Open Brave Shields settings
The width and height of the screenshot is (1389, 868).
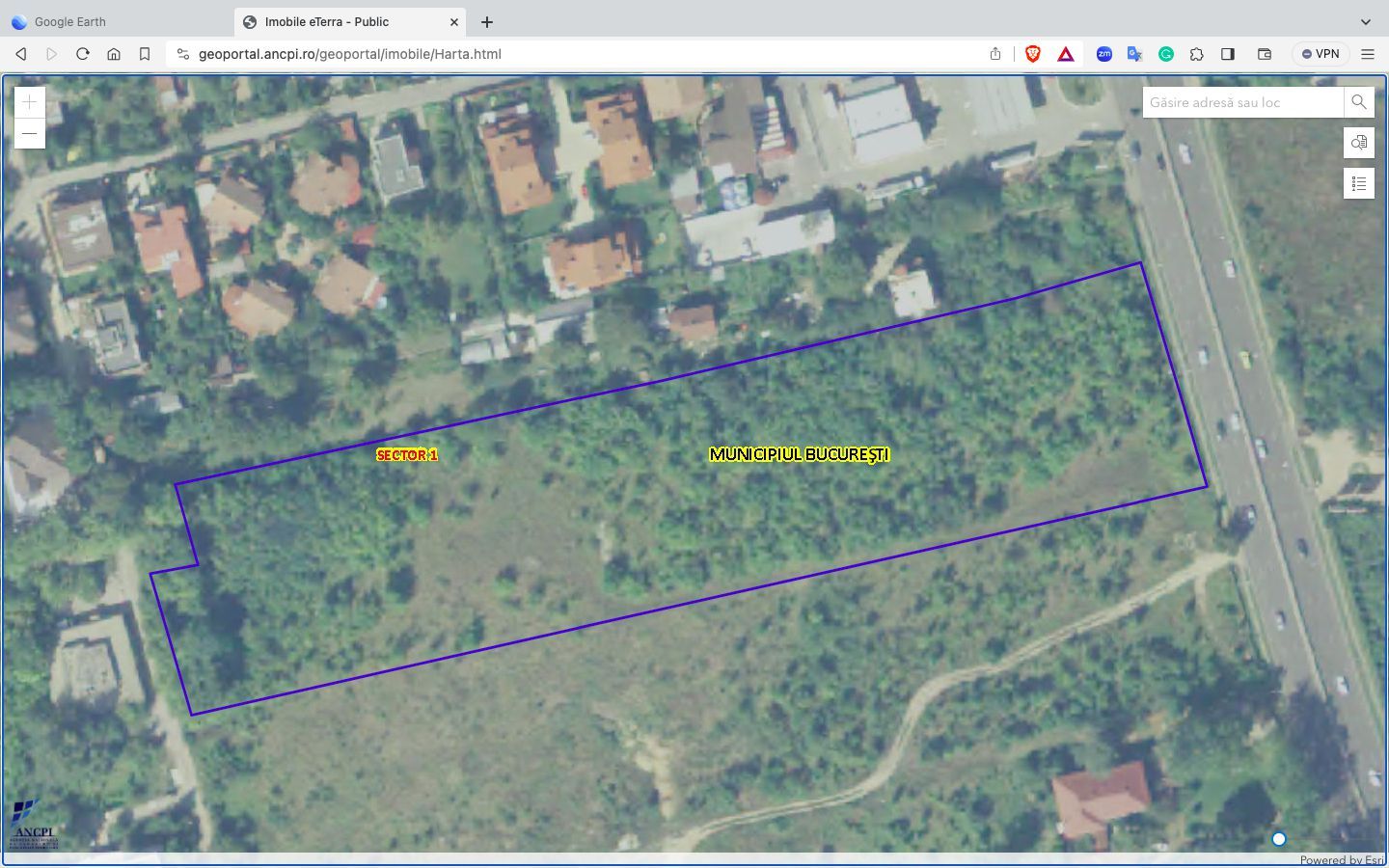[x=1031, y=54]
